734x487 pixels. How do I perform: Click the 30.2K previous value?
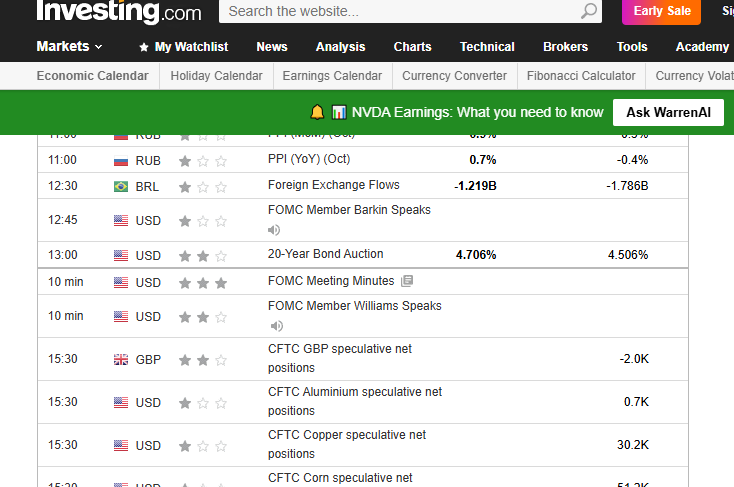(x=633, y=444)
